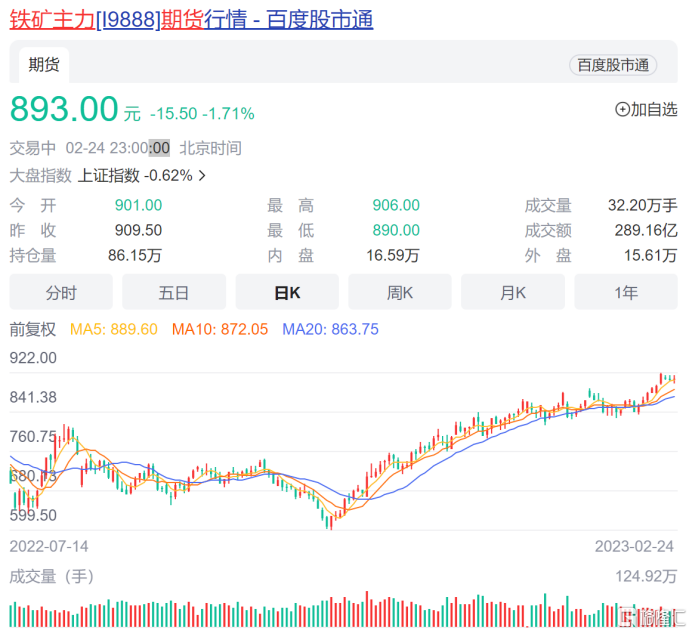Viewport: 692px width, 634px height.
Task: Open the 前复权 adjustment selector
Action: pos(33,328)
